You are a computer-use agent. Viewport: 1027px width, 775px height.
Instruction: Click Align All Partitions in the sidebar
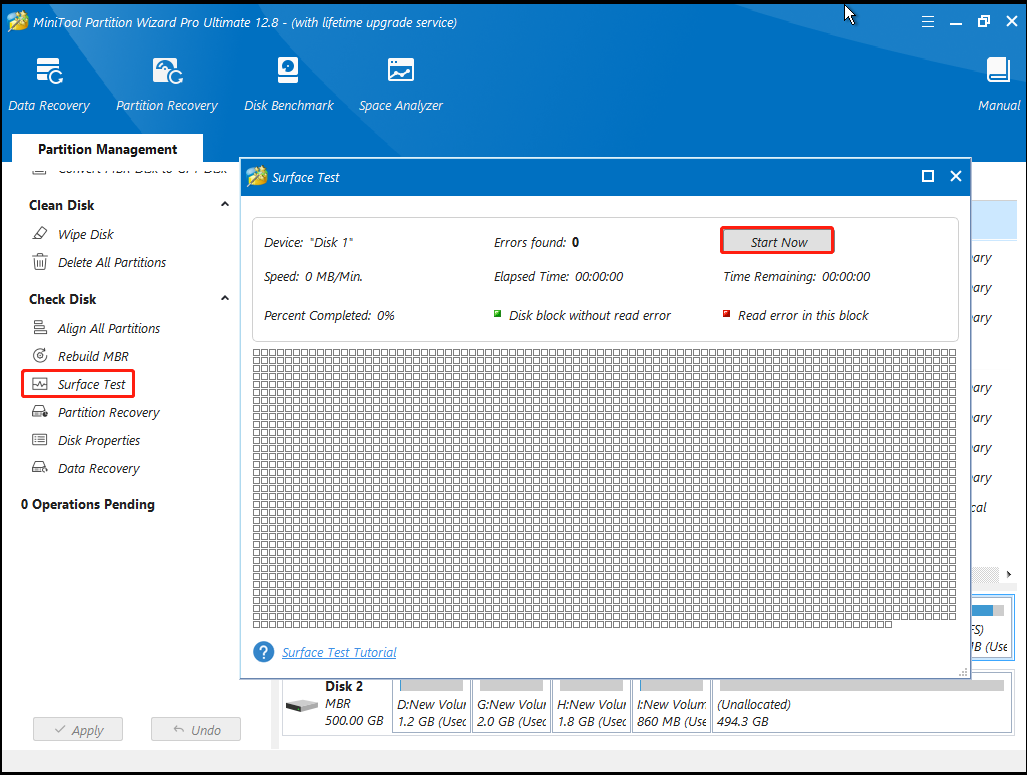pos(108,328)
